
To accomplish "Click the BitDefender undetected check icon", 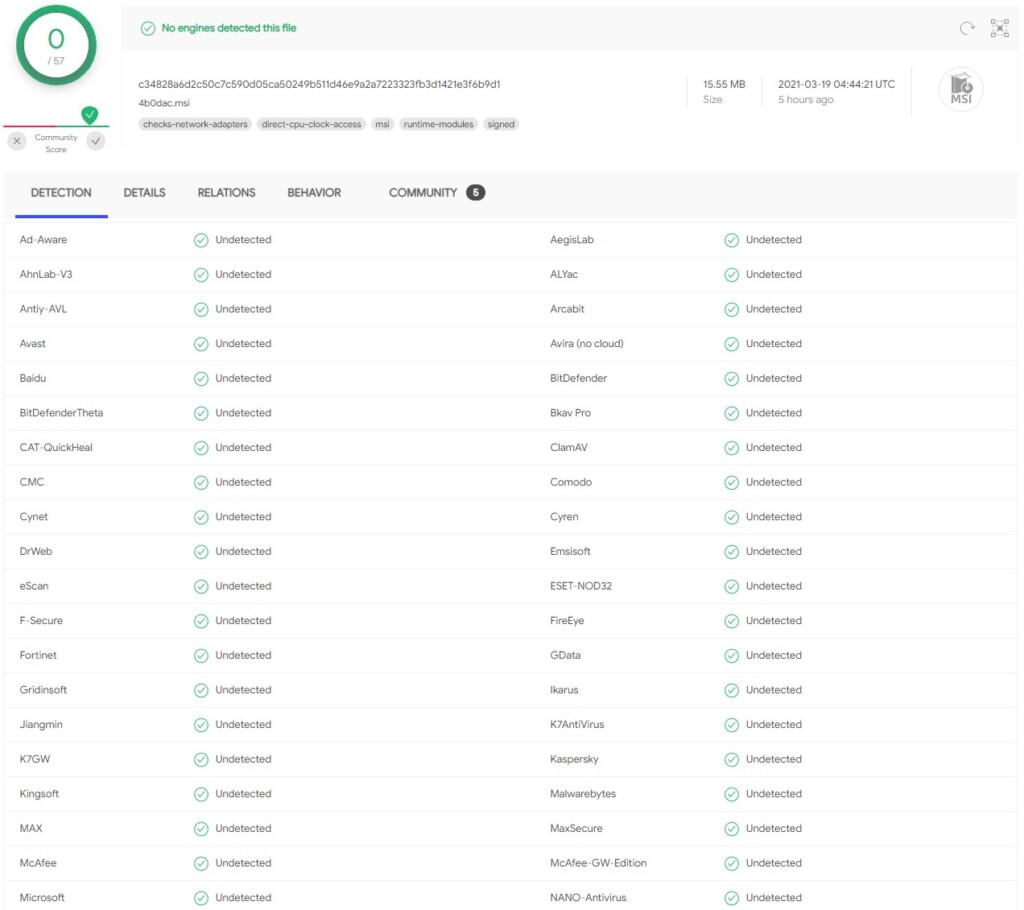I will pyautogui.click(x=731, y=379).
